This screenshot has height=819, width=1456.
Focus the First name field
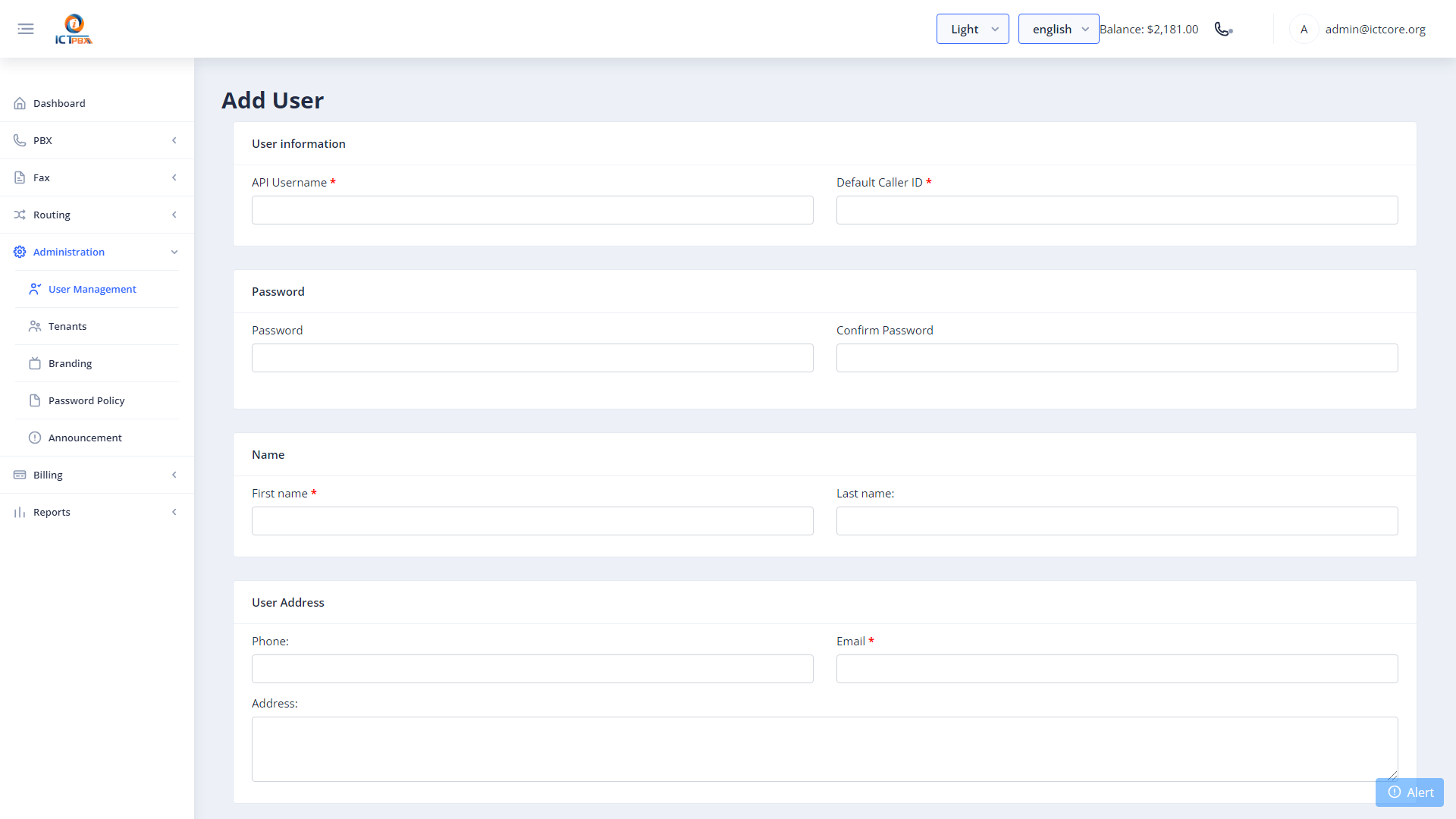pos(532,521)
